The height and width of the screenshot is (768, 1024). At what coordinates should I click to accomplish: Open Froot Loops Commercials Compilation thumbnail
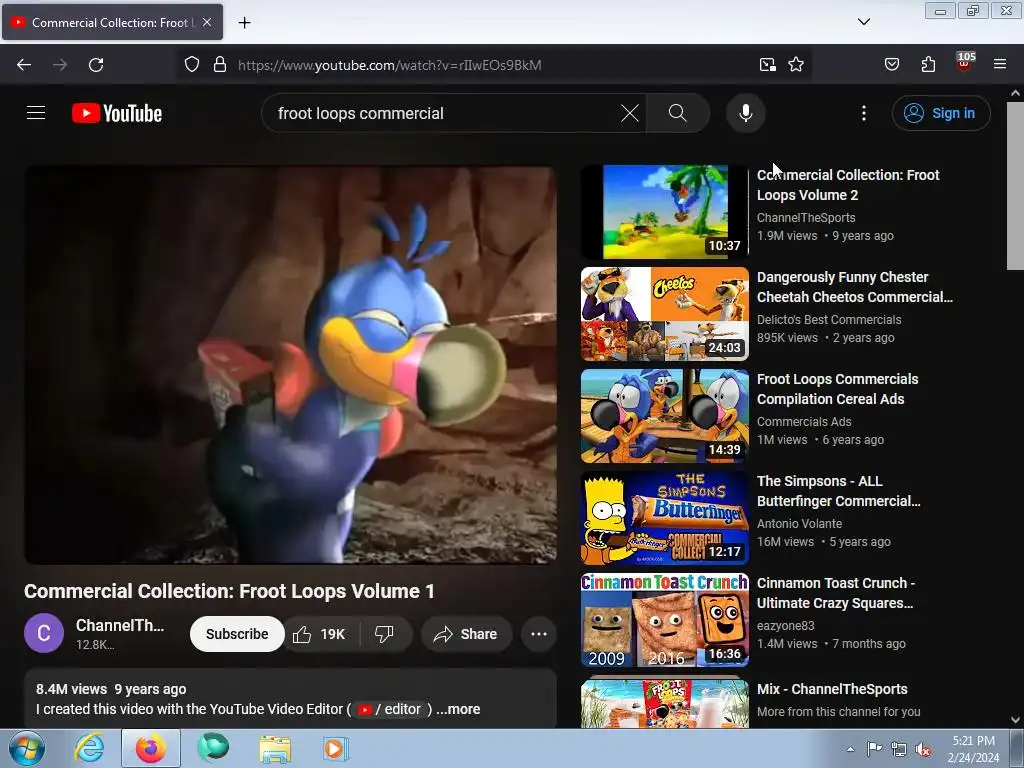665,416
